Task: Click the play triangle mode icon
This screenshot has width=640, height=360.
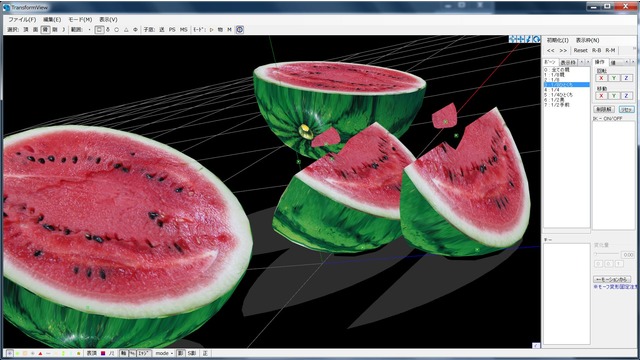Action: click(211, 29)
